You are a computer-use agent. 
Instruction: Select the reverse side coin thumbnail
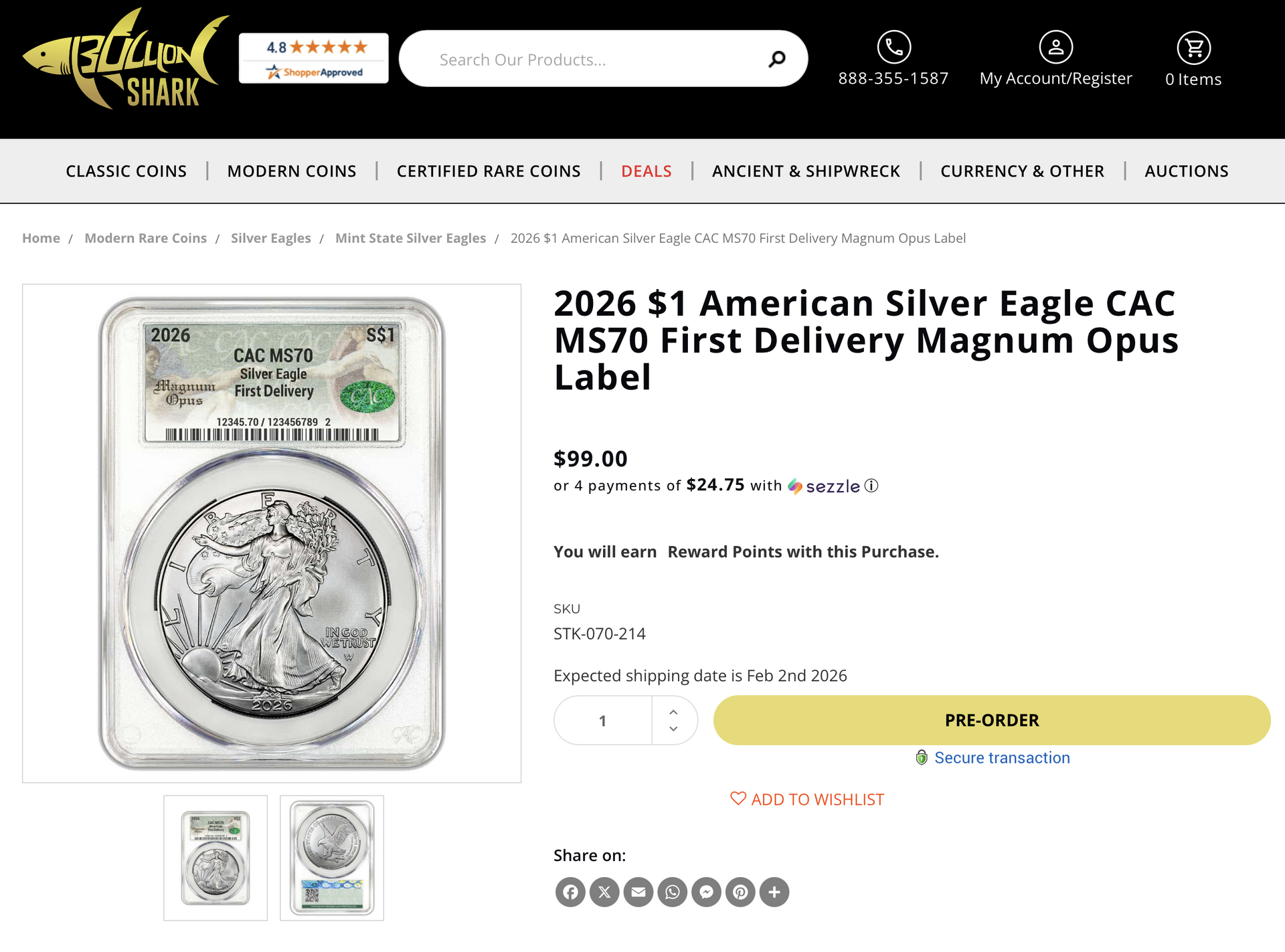pos(332,858)
